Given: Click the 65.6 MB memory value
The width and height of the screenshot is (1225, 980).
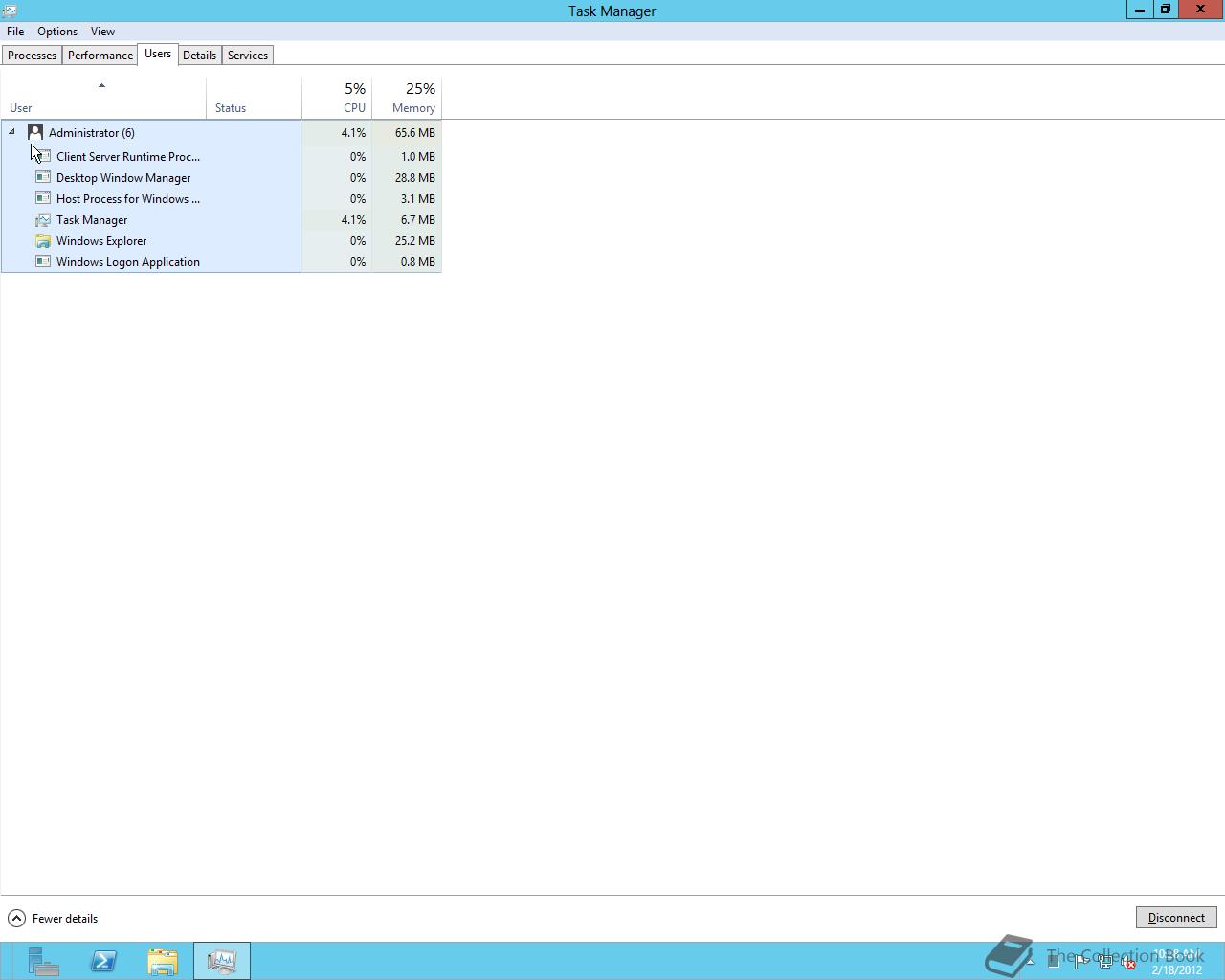Looking at the screenshot, I should 415,133.
